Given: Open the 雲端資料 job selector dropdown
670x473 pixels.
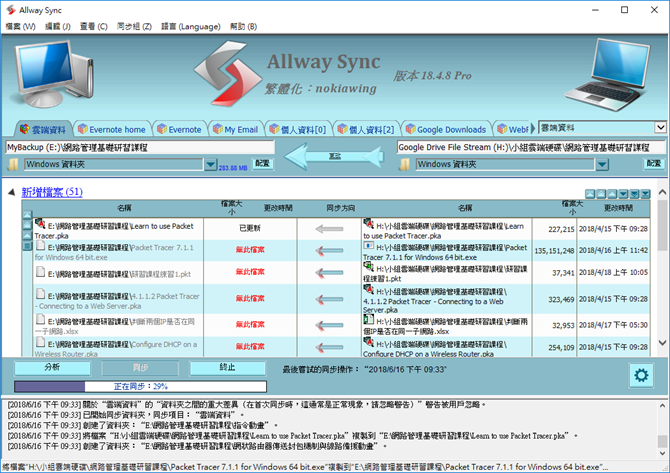Looking at the screenshot, I should [x=660, y=127].
